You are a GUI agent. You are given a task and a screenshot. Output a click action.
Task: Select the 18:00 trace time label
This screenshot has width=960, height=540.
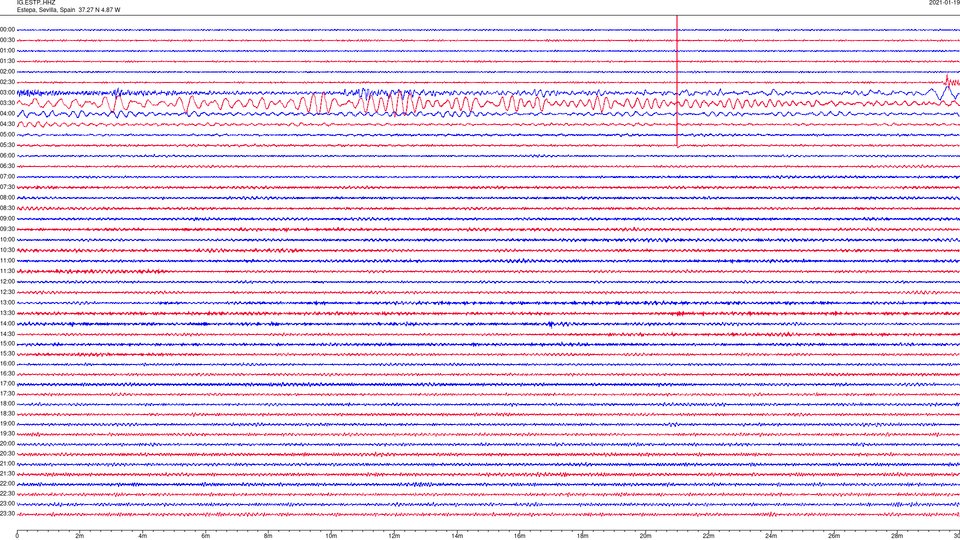point(7,403)
